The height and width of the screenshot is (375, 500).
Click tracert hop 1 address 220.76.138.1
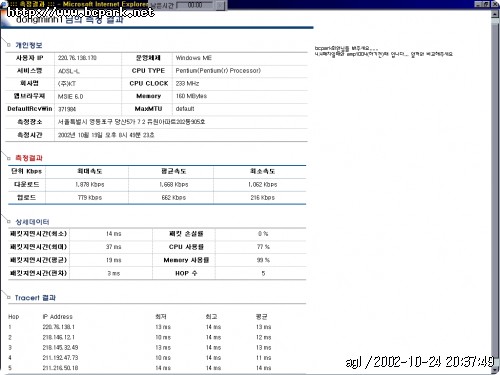click(x=59, y=327)
